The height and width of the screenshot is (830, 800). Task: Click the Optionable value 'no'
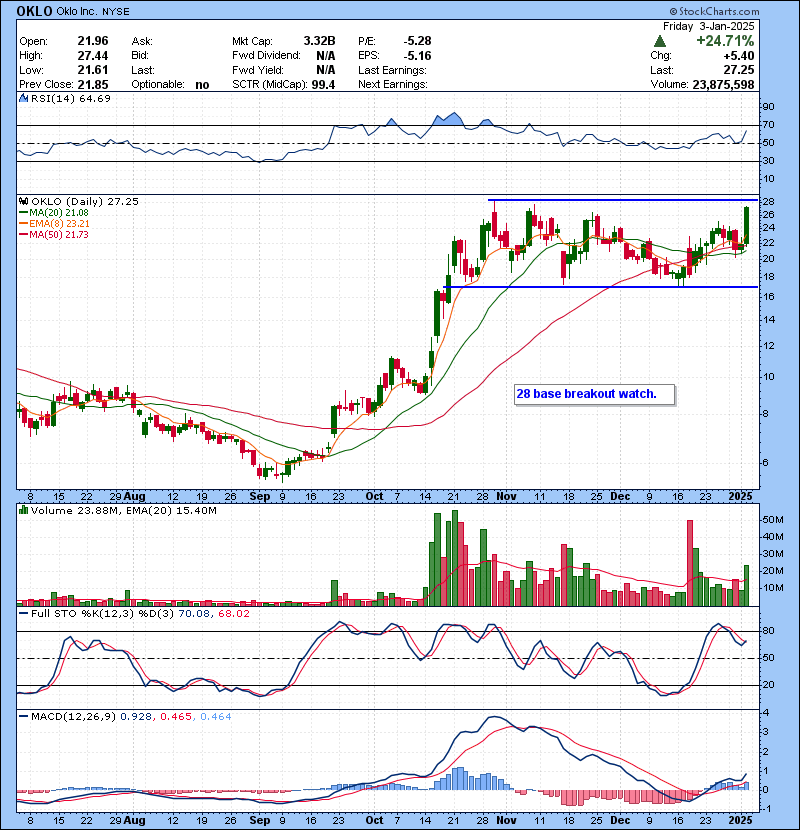click(x=202, y=85)
